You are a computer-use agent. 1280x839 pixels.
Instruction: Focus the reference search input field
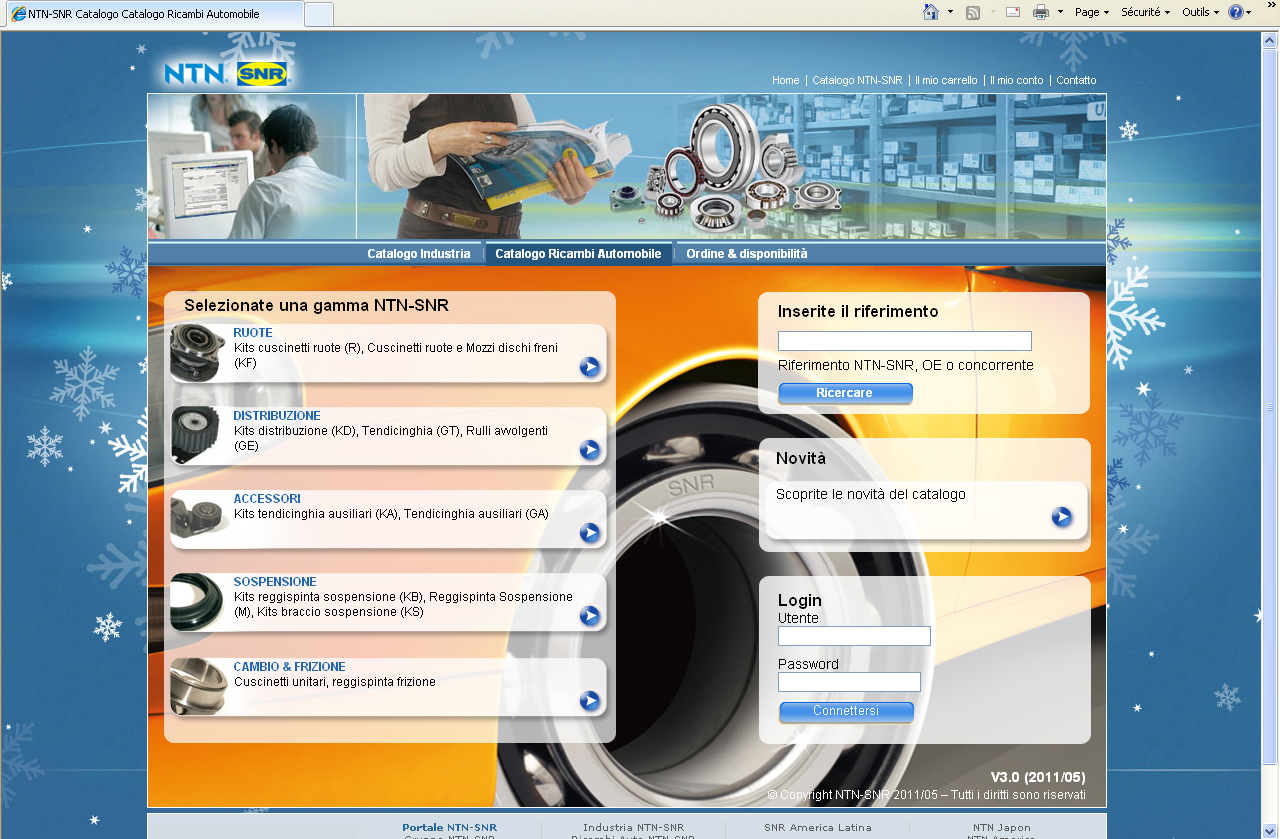tap(905, 341)
